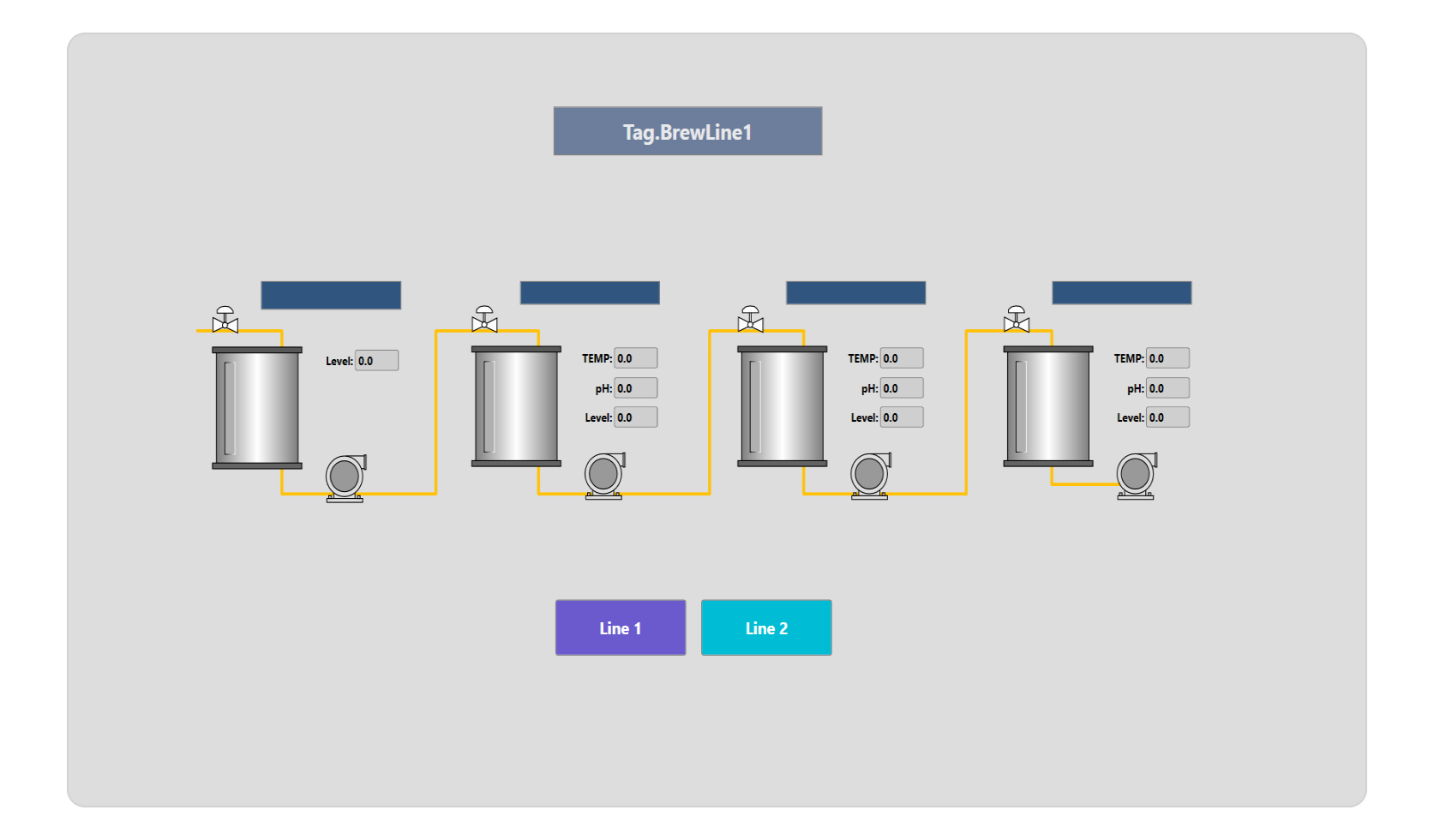This screenshot has width=1434, height=840.
Task: Click the third tank's TEMP label text
Action: 863,358
